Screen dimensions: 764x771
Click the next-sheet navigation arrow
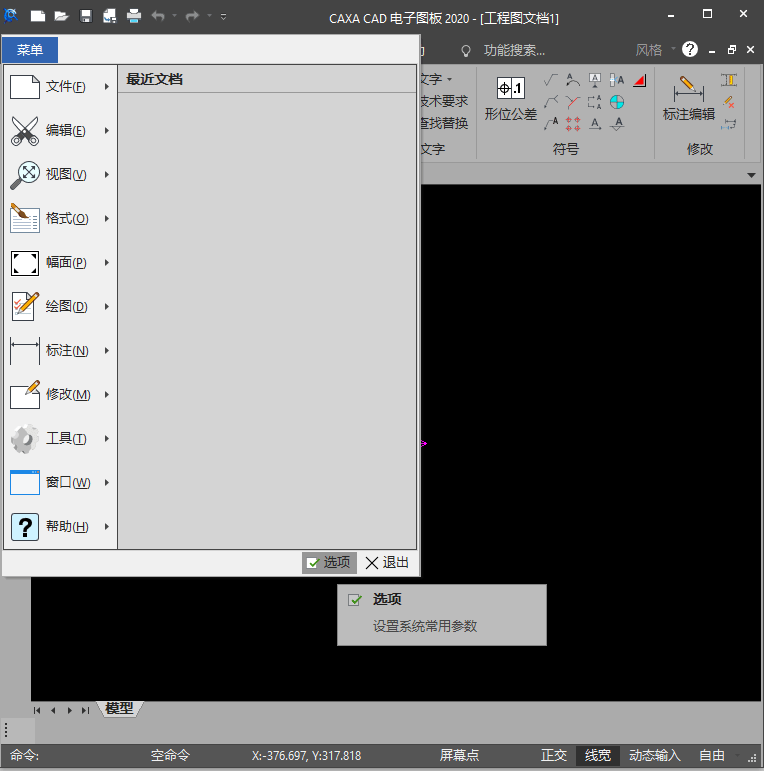(x=69, y=710)
